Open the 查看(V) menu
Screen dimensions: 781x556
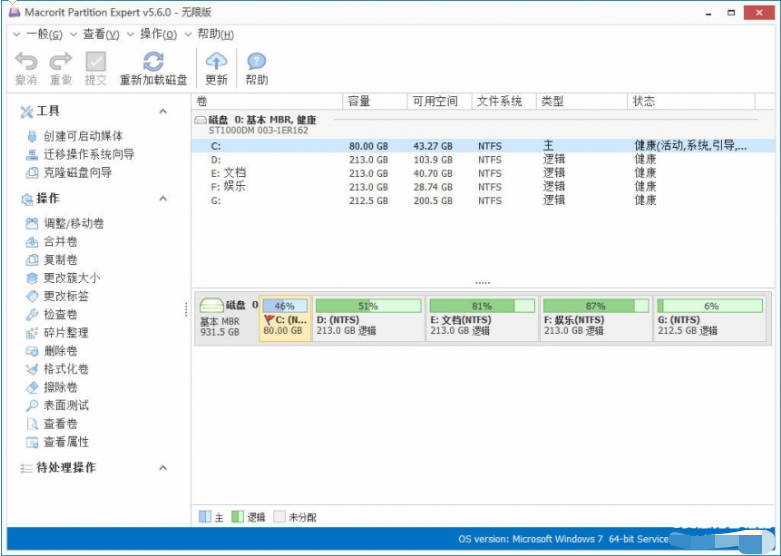click(x=101, y=35)
